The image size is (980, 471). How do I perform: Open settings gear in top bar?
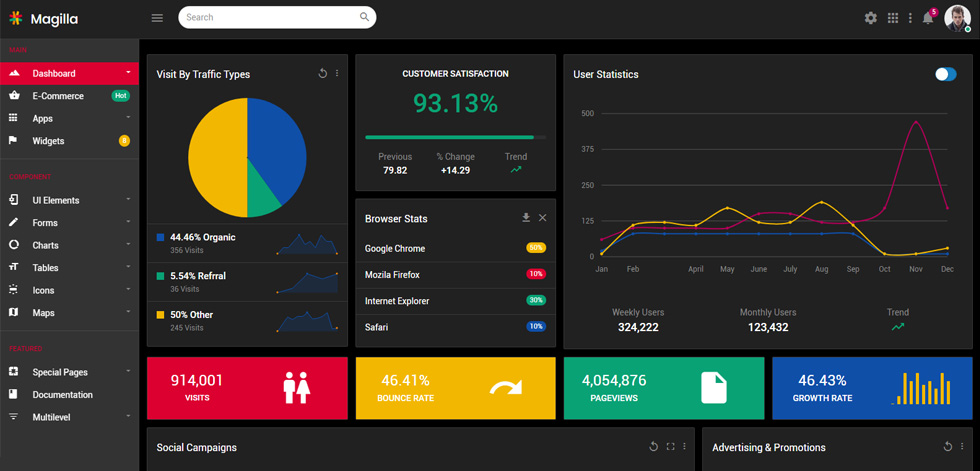pos(871,18)
